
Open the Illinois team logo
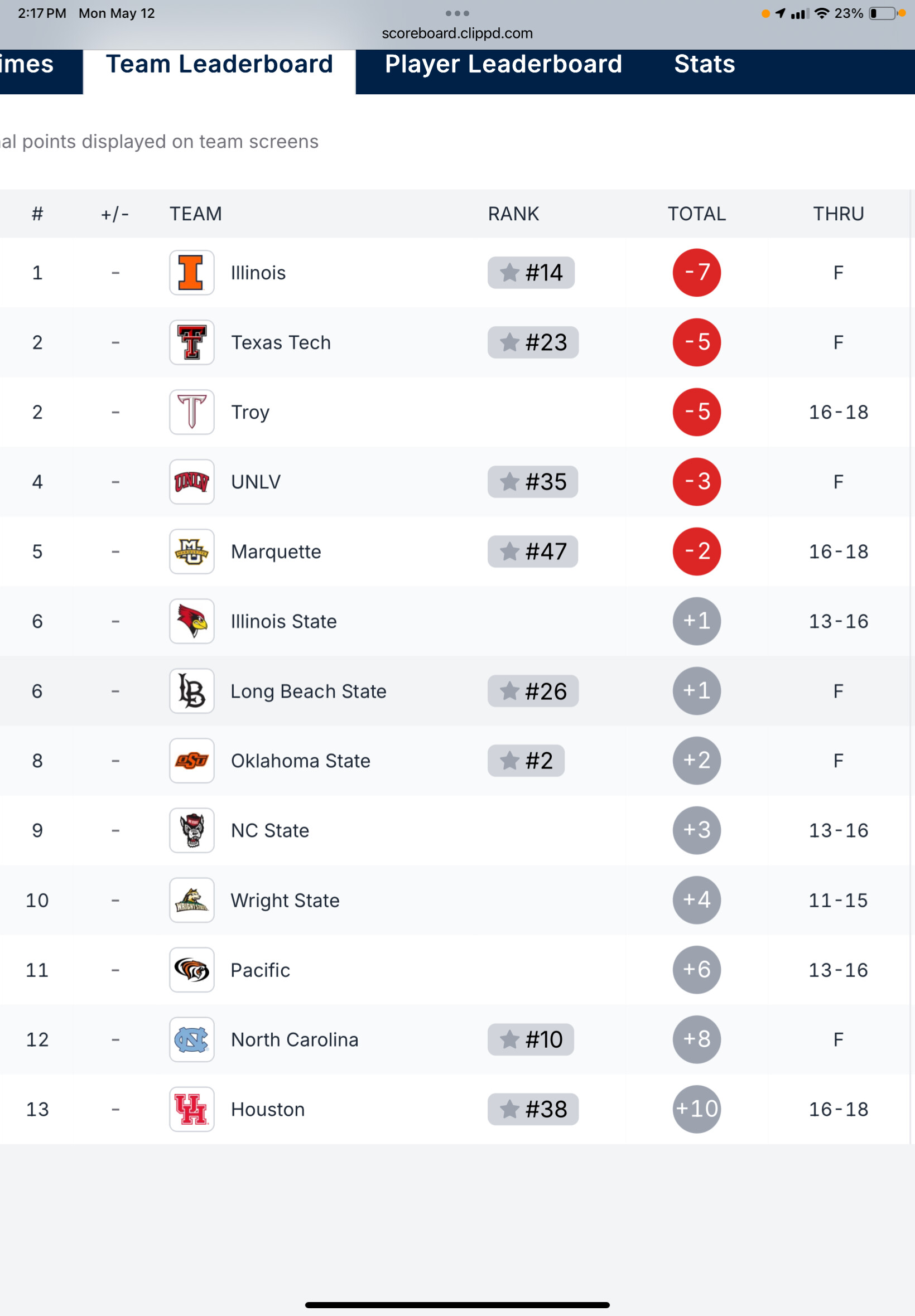point(191,273)
